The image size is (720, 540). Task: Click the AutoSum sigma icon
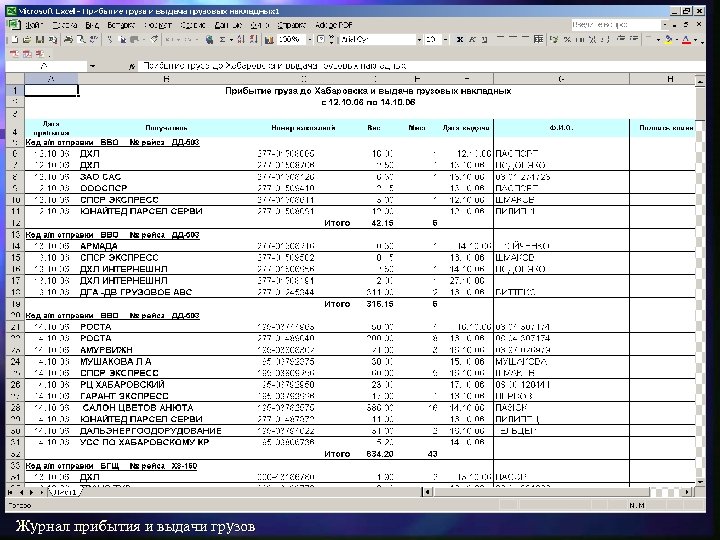coord(223,40)
